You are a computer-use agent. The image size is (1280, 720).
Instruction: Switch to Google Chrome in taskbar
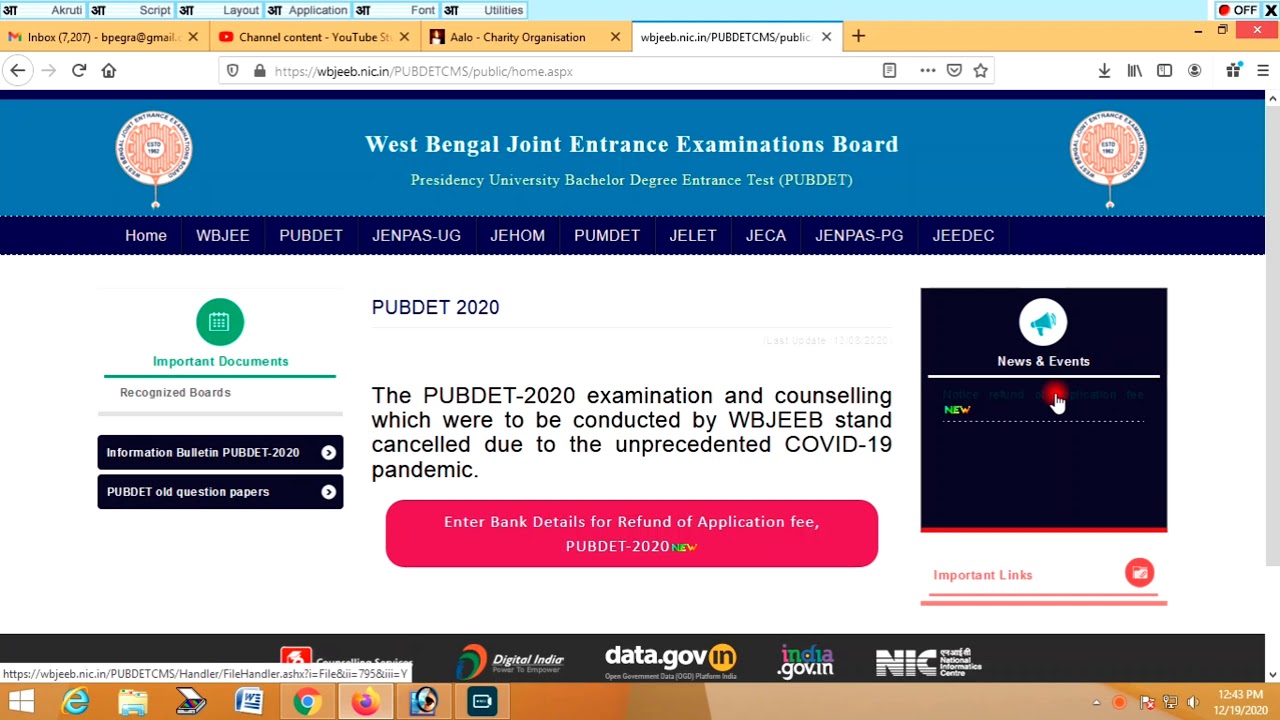307,702
